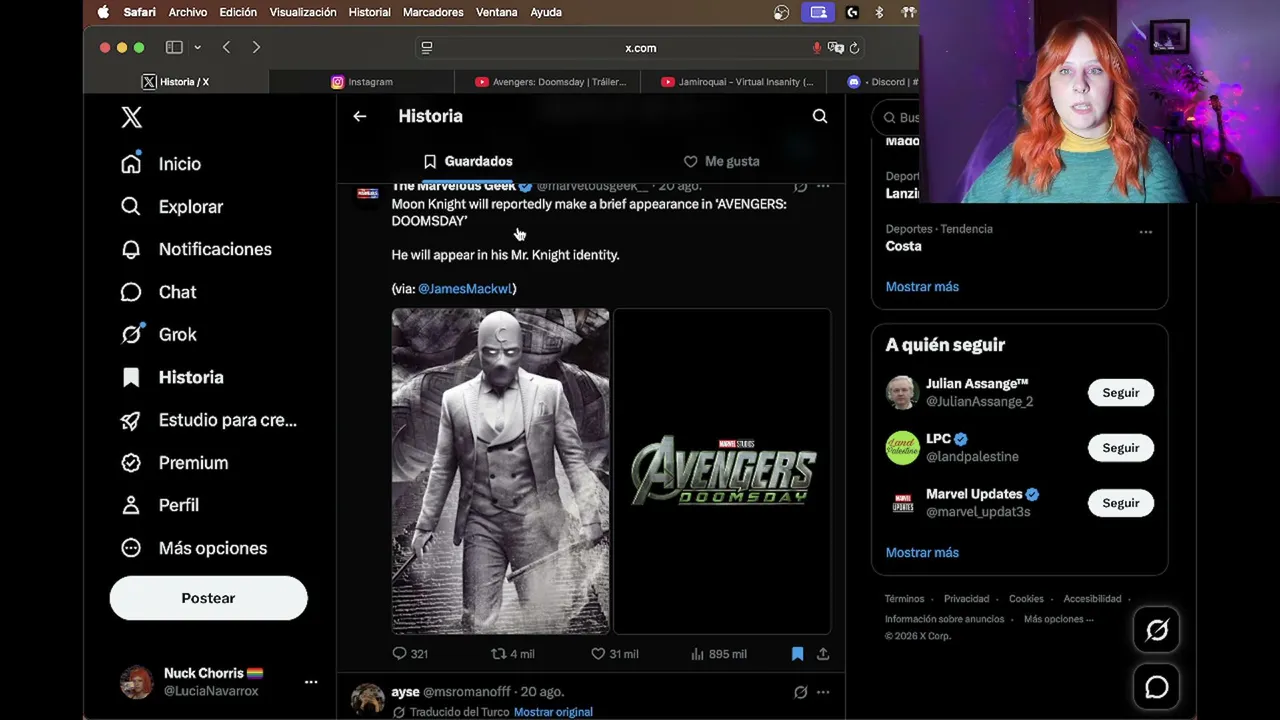This screenshot has width=1280, height=720.
Task: Expand footer Más opciones link
Action: (x=1058, y=619)
